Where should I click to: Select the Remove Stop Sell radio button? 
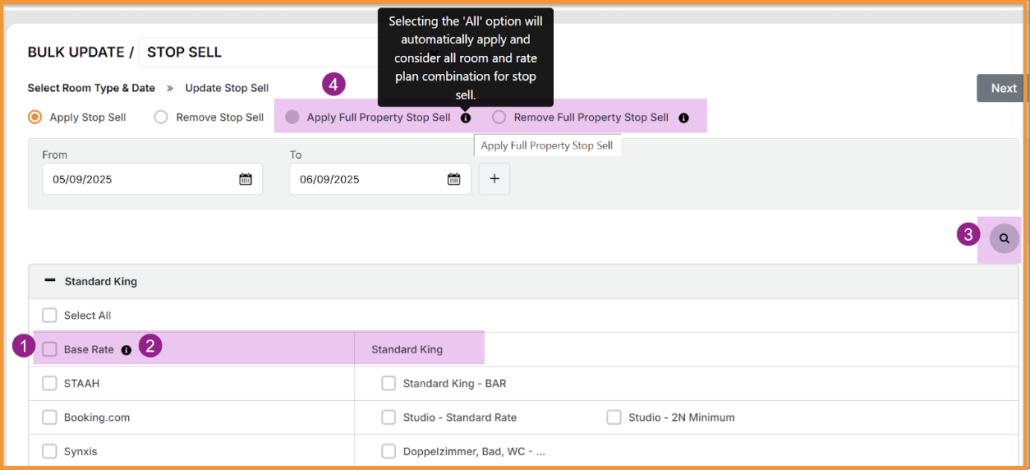click(x=161, y=117)
